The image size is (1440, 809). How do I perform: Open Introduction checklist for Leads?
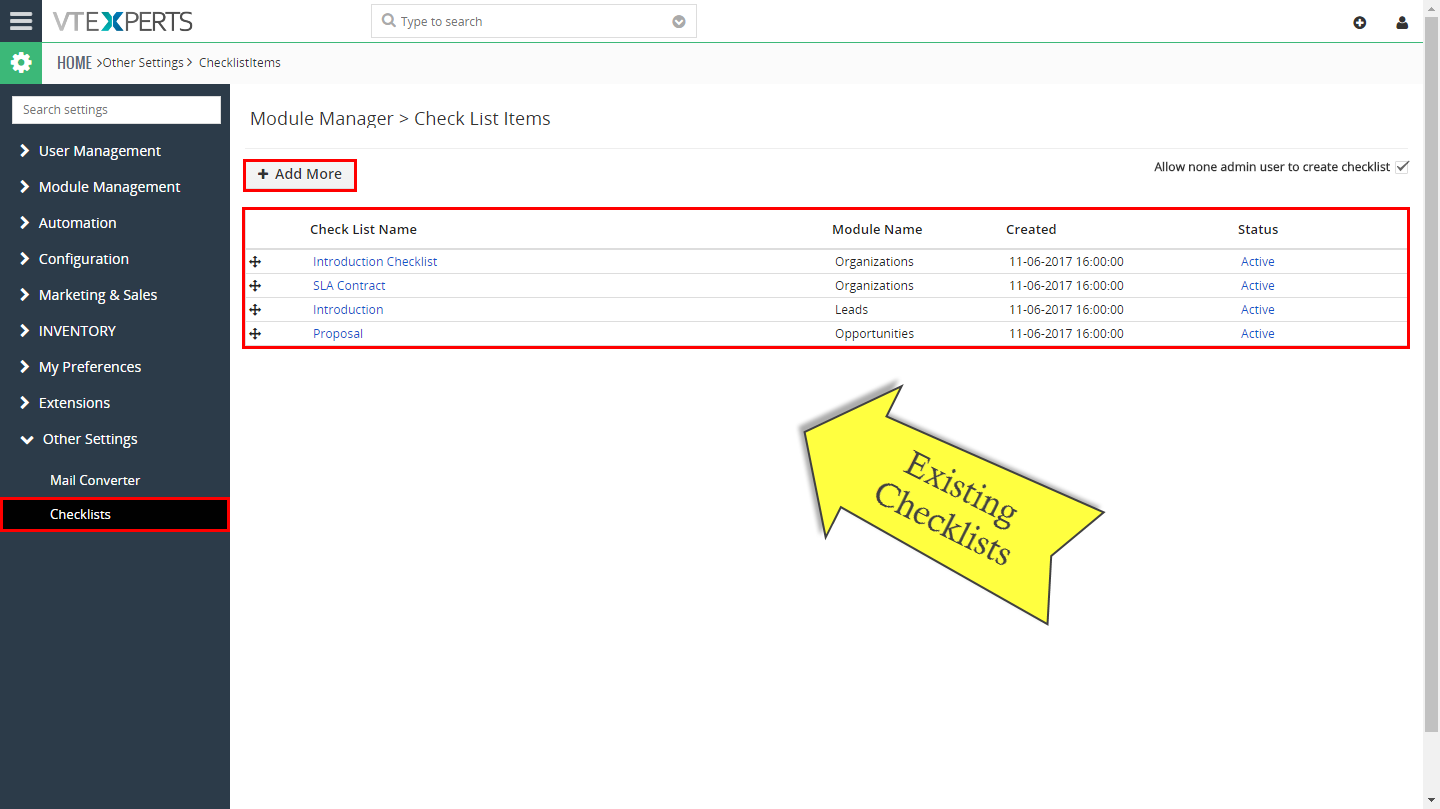pyautogui.click(x=348, y=309)
